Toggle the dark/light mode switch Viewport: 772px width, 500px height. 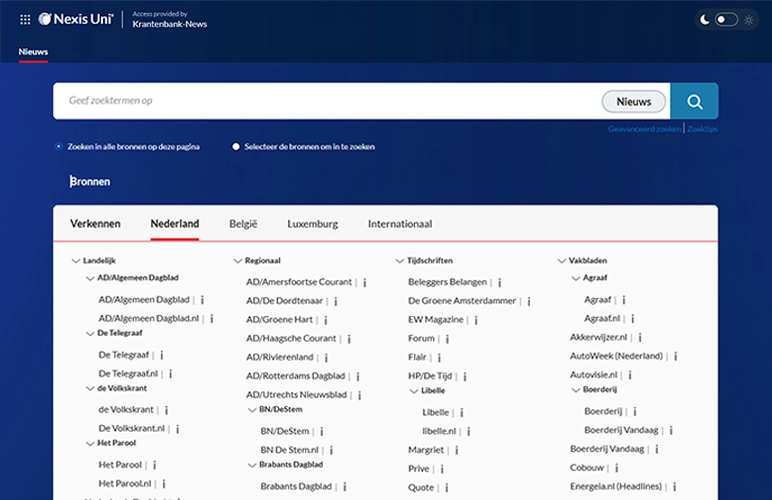tap(726, 20)
